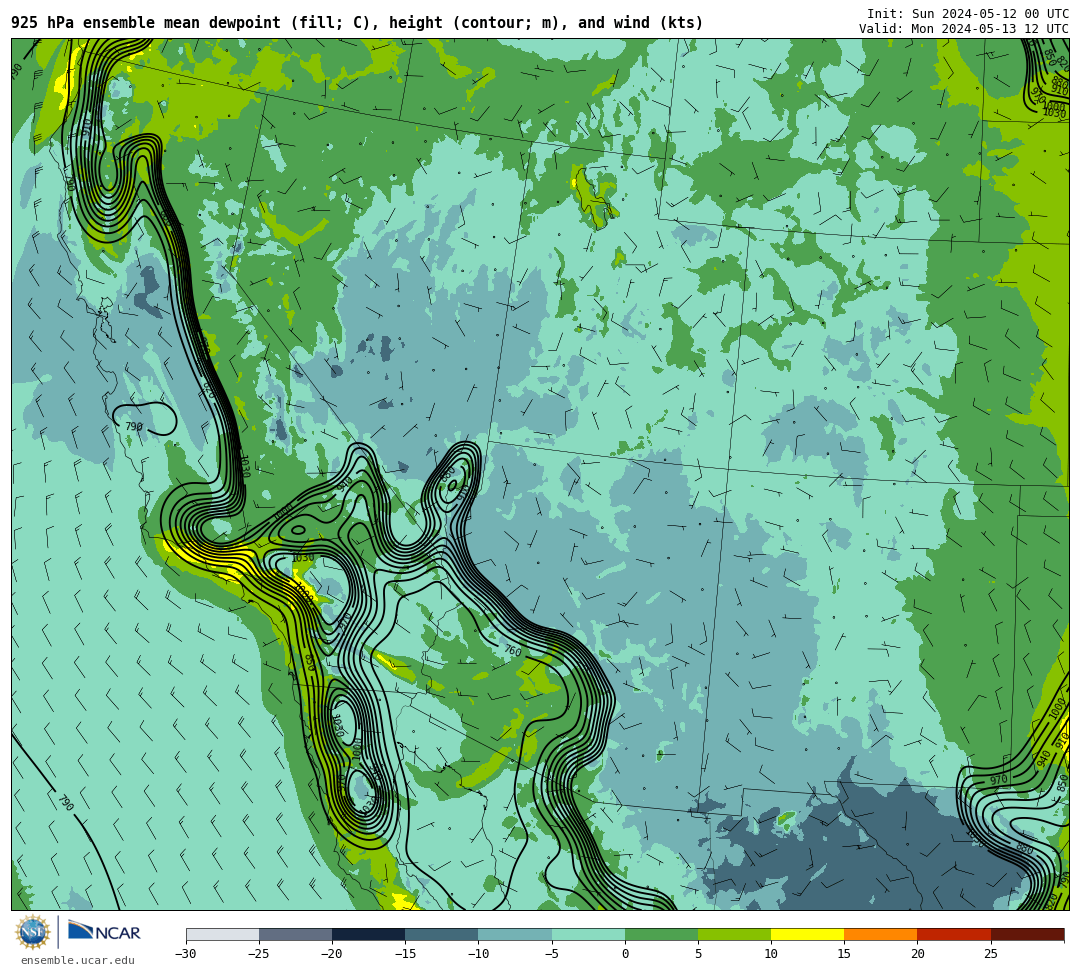Viewport: 1080px width, 973px height.
Task: Click the NCAR logo
Action: (x=105, y=930)
